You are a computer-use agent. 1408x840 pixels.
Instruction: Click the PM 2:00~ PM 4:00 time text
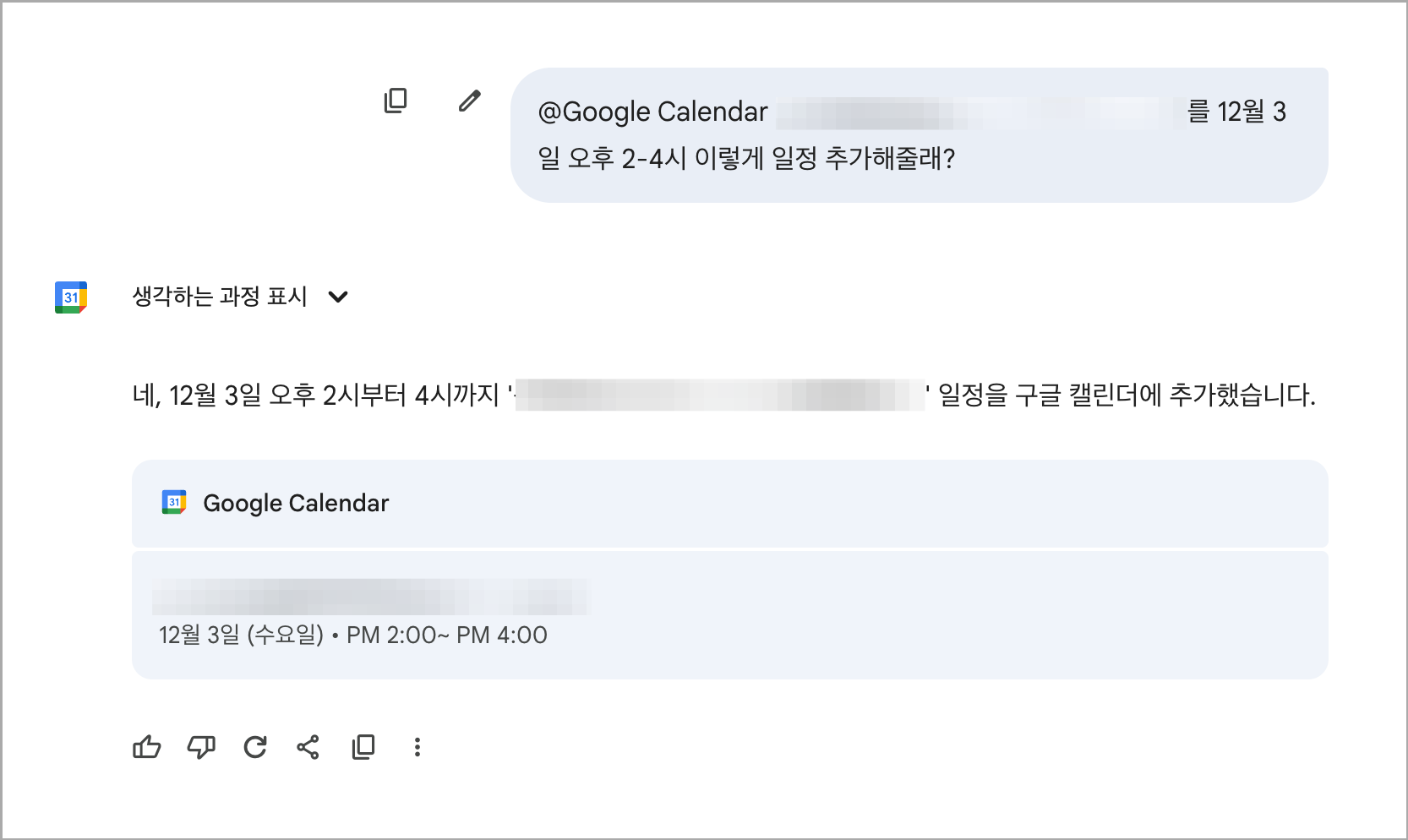click(447, 635)
